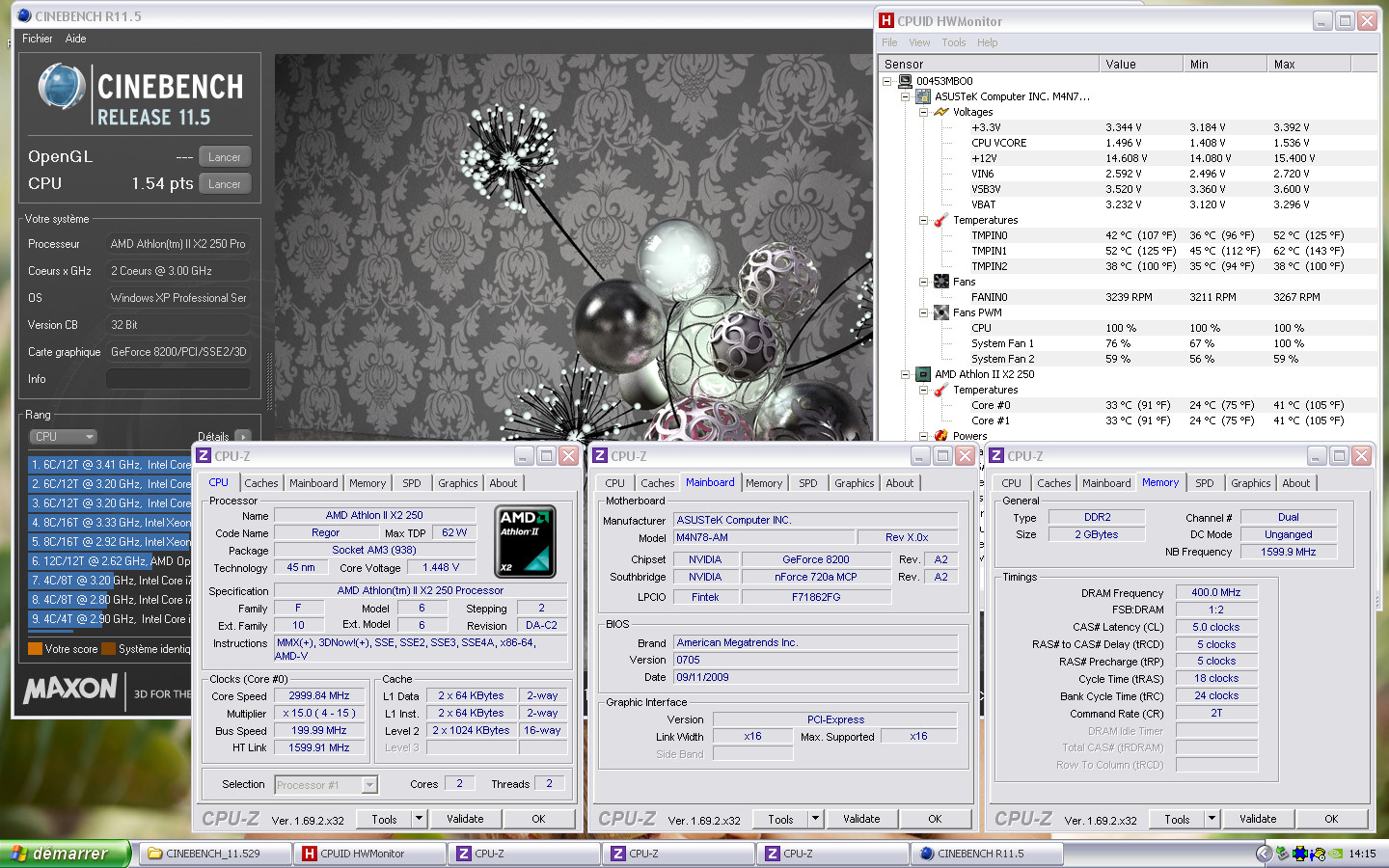The width and height of the screenshot is (1389, 868).
Task: Switch to SPD tab in Memory CPU-Z window
Action: click(x=1205, y=483)
